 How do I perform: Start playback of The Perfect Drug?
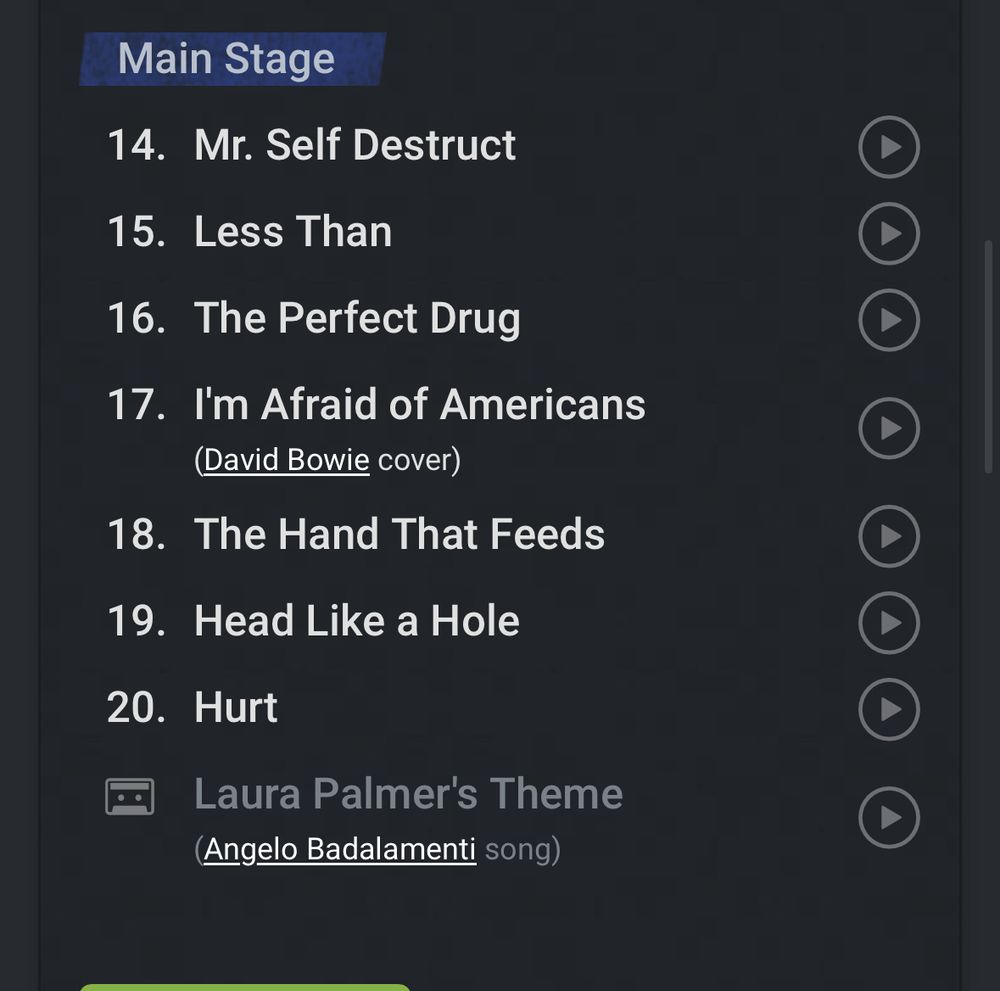pos(888,320)
